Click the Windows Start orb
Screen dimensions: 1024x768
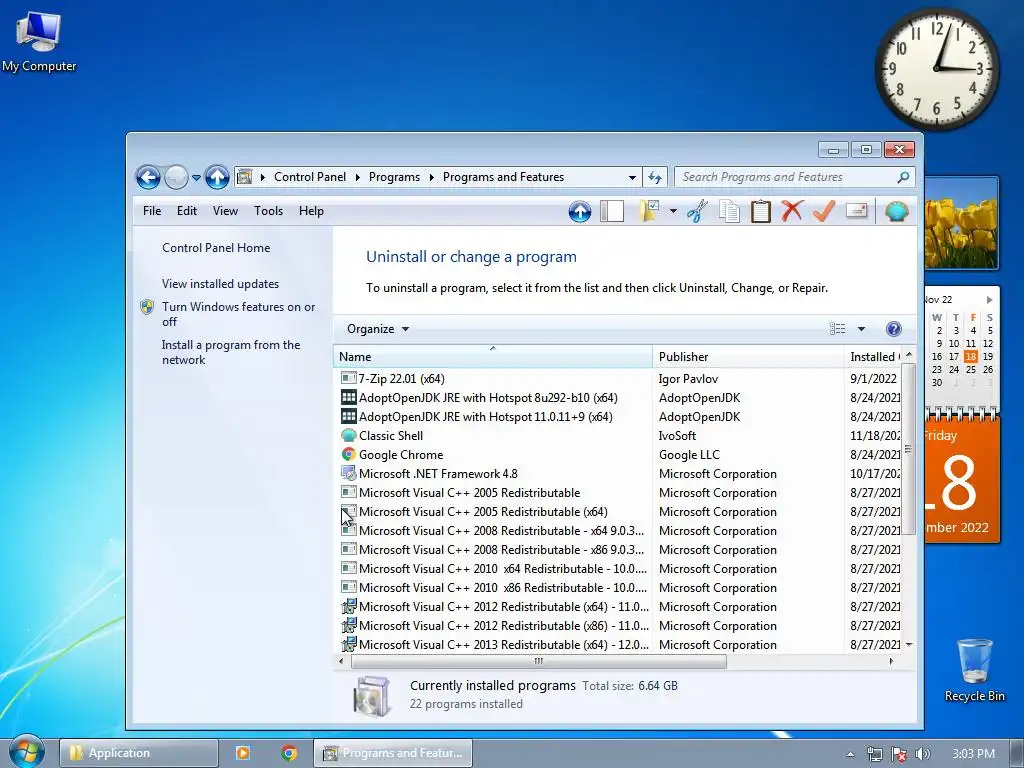(26, 751)
